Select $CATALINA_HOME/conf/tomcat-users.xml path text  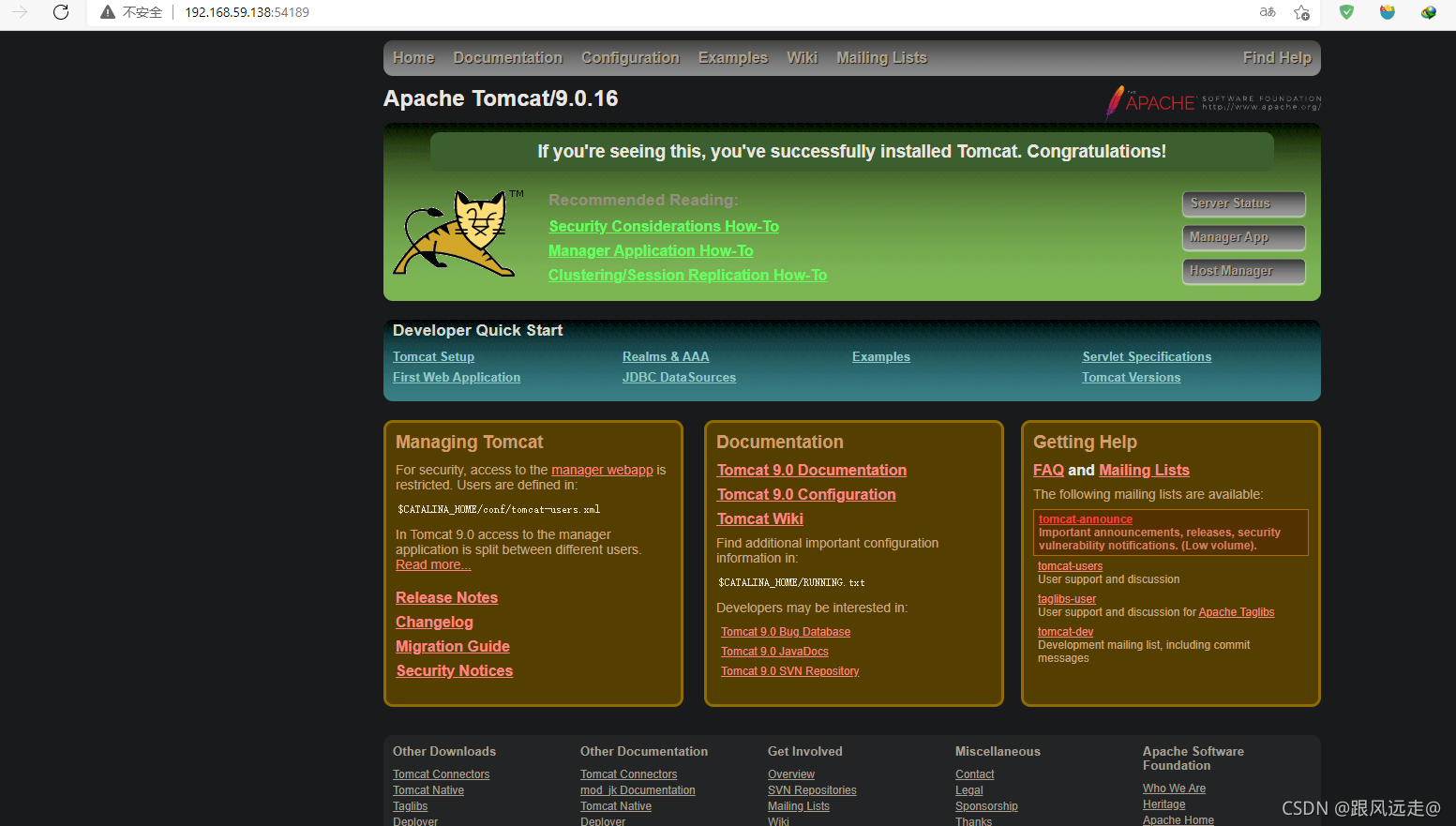499,510
